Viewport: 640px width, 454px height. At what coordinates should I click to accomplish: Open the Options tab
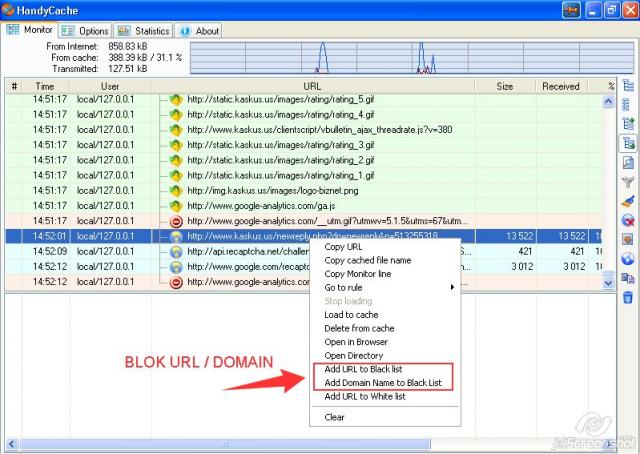(85, 31)
